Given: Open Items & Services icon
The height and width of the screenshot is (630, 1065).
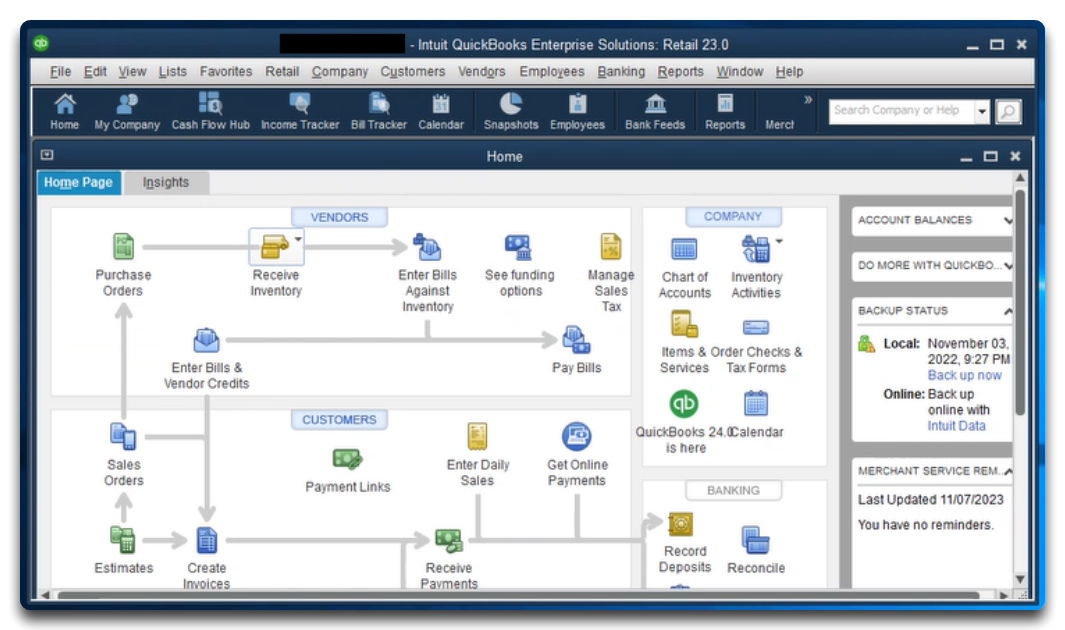Looking at the screenshot, I should [684, 325].
